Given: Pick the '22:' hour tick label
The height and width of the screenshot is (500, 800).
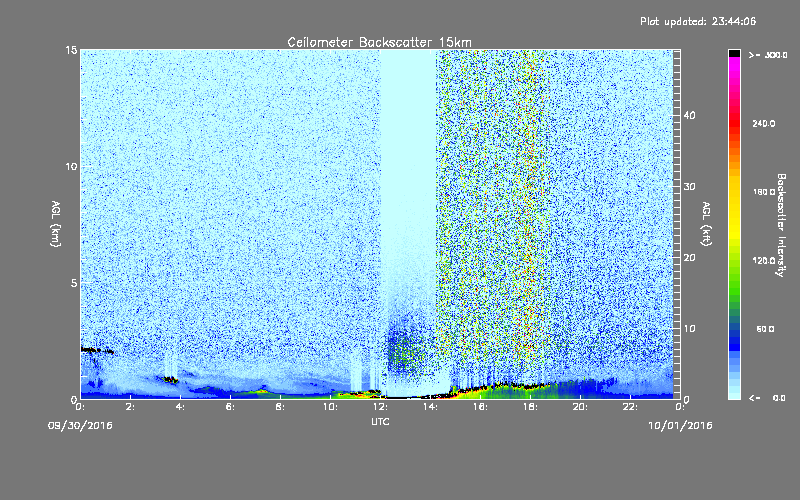Looking at the screenshot, I should [631, 407].
